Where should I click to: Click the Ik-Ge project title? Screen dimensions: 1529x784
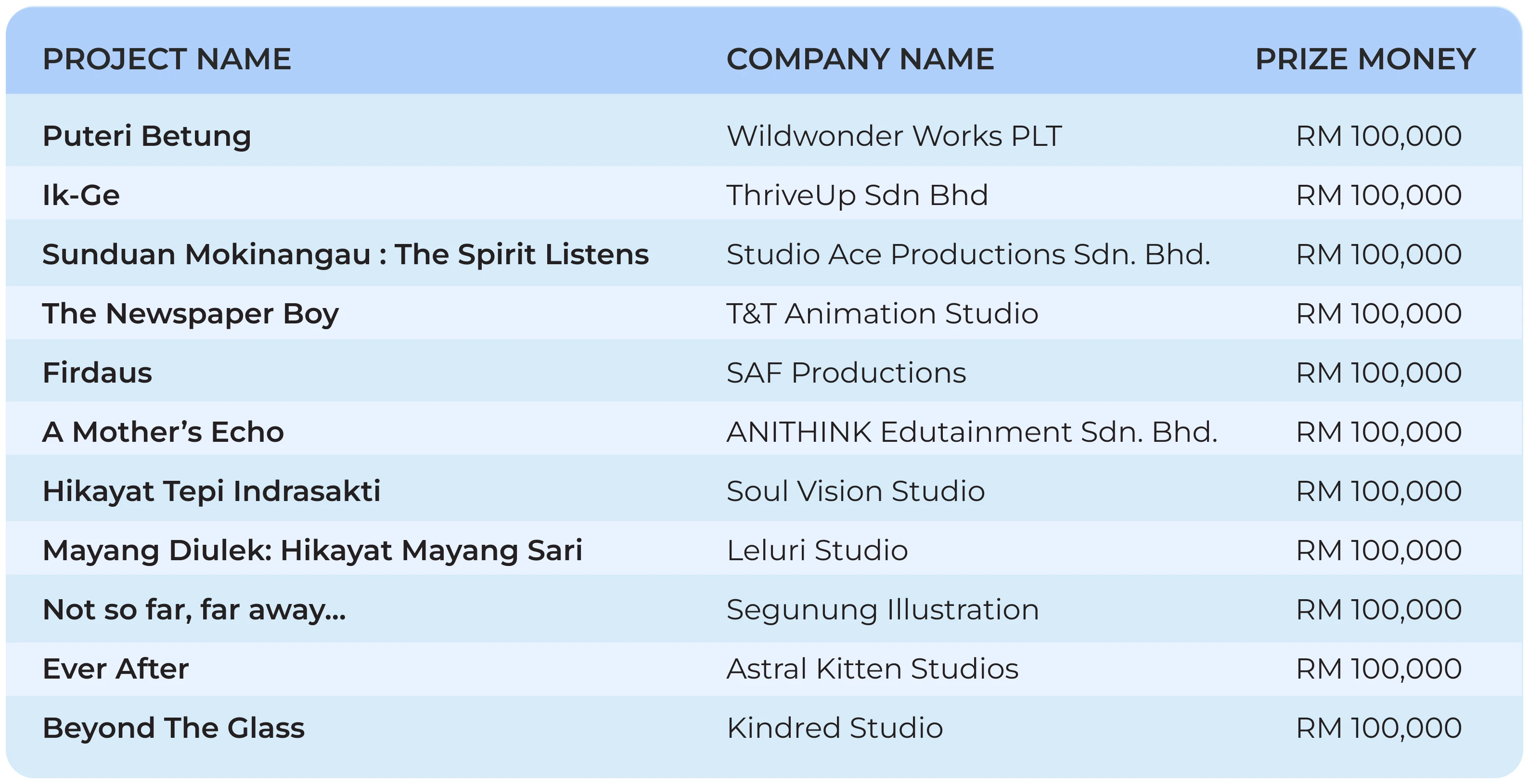(81, 195)
